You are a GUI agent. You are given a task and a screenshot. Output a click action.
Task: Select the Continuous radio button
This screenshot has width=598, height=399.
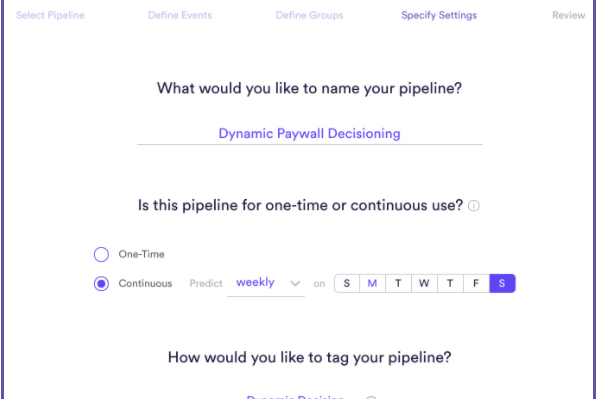(x=101, y=284)
